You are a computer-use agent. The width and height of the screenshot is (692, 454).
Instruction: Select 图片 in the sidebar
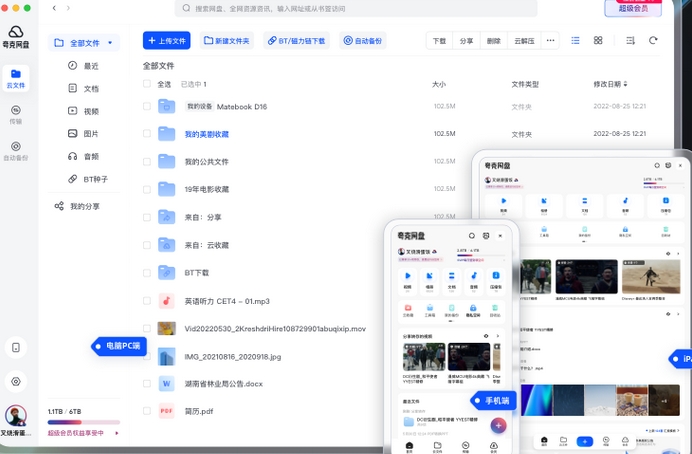point(83,134)
